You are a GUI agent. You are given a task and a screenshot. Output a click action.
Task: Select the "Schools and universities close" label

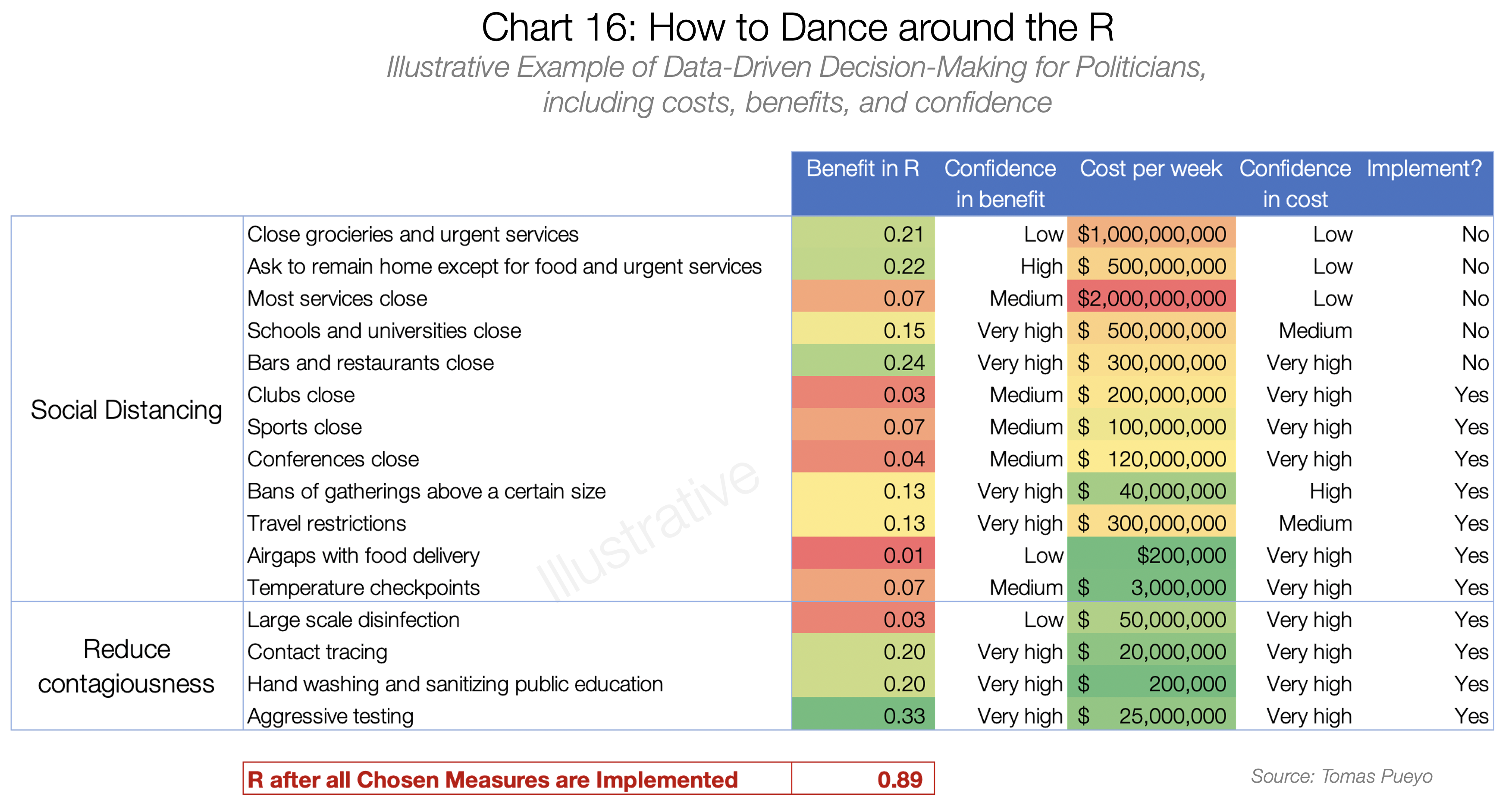384,331
